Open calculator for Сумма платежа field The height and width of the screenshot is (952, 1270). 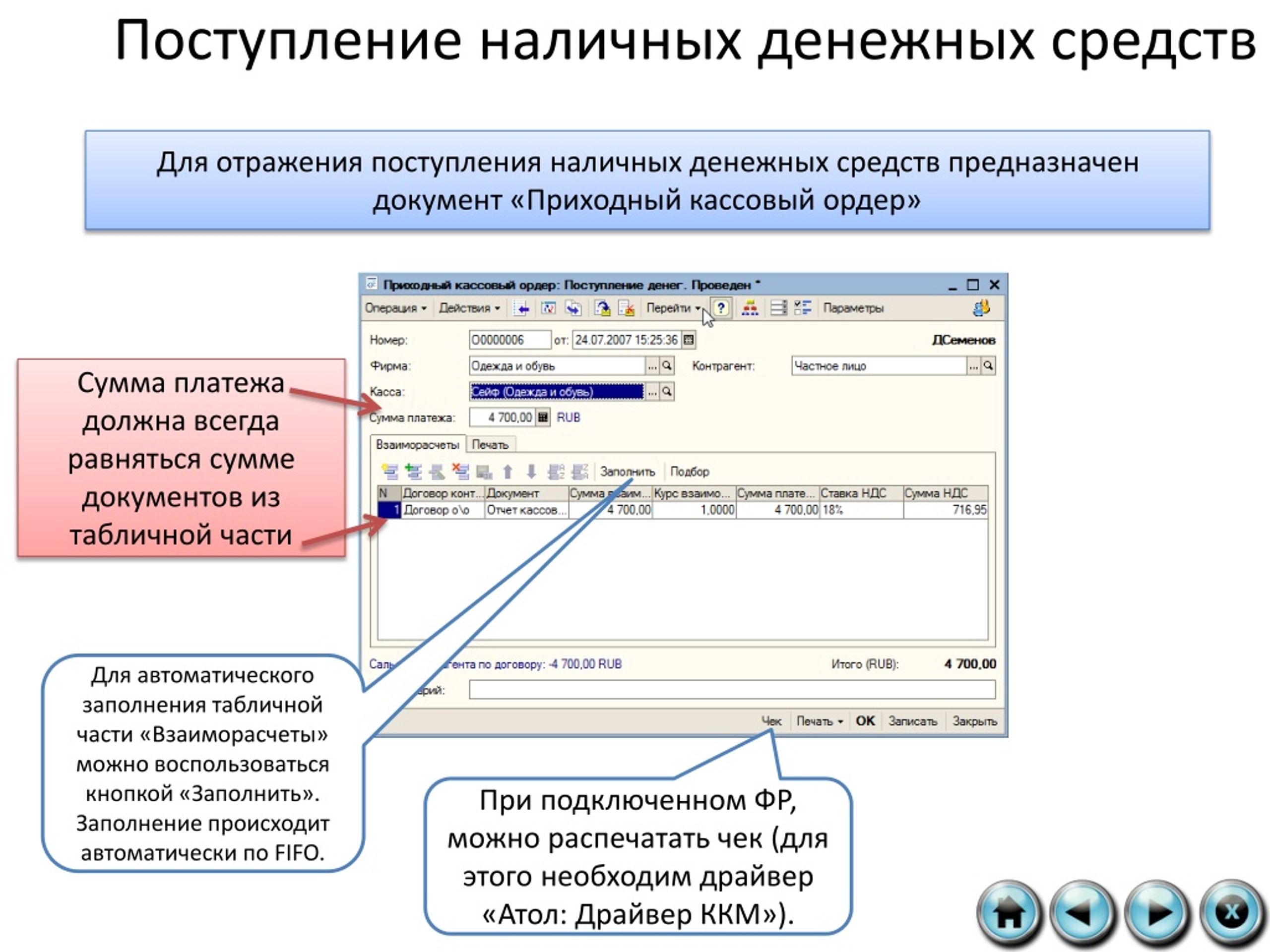pyautogui.click(x=543, y=417)
